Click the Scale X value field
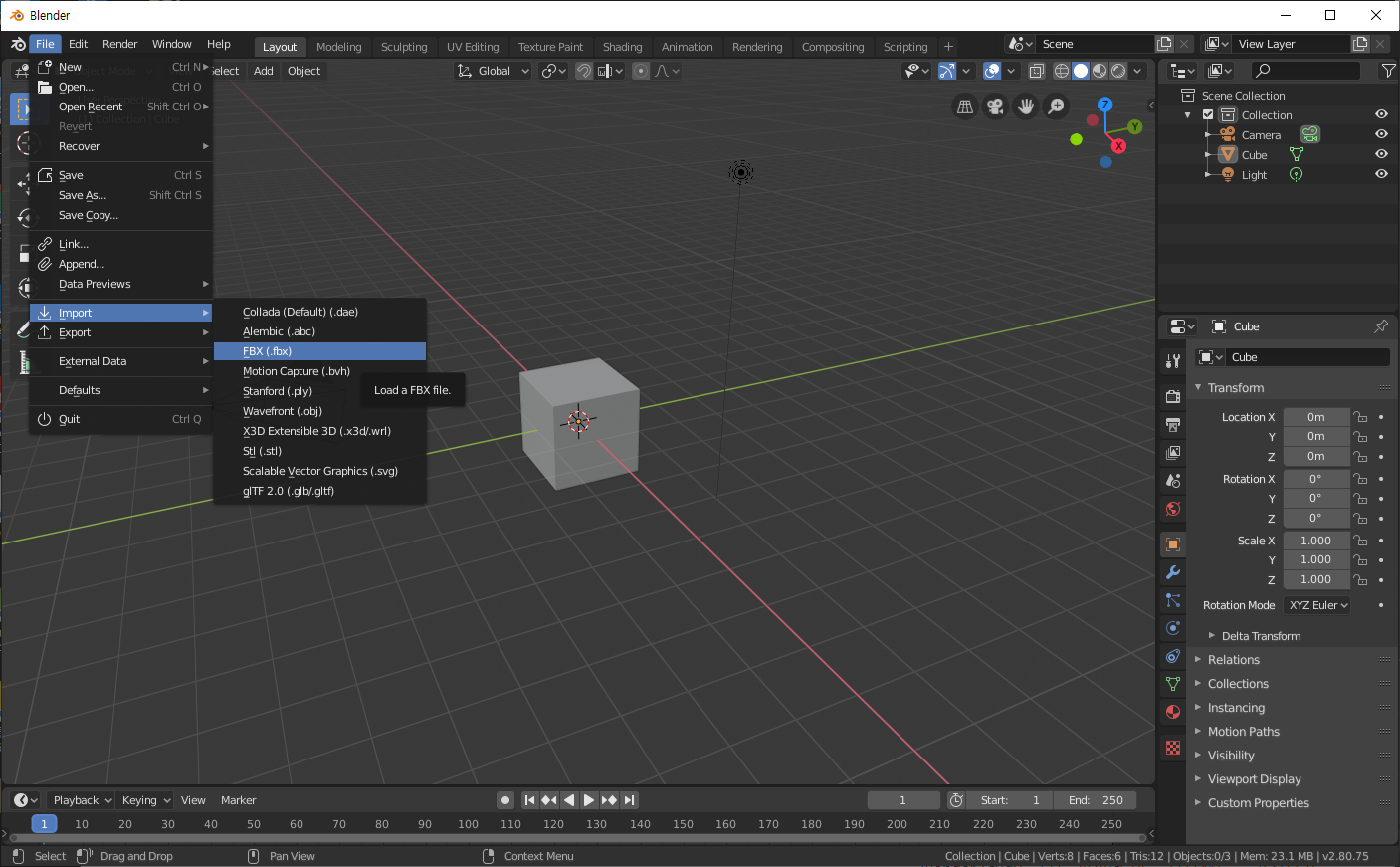 (x=1316, y=541)
